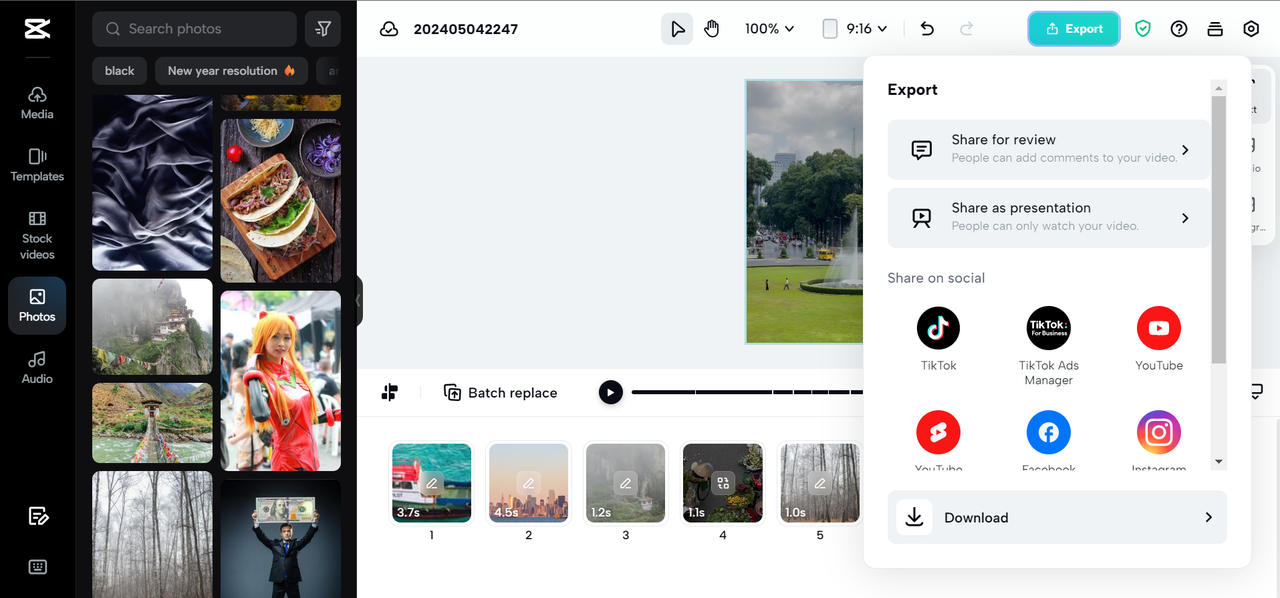
Task: Click the project name 202405042247
Action: tap(466, 29)
